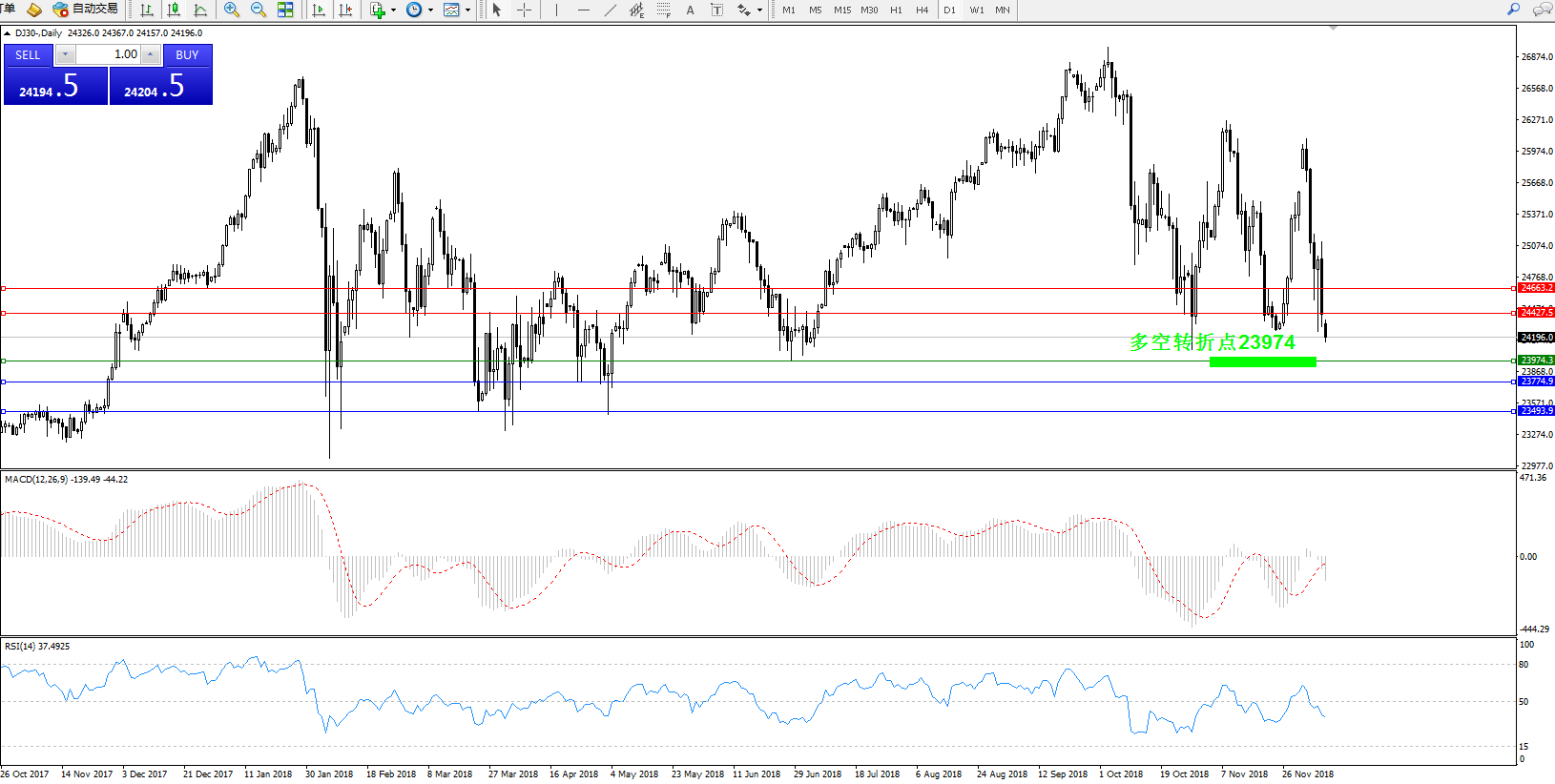
Task: Open the periodicity clock dropdown arrow
Action: click(430, 10)
